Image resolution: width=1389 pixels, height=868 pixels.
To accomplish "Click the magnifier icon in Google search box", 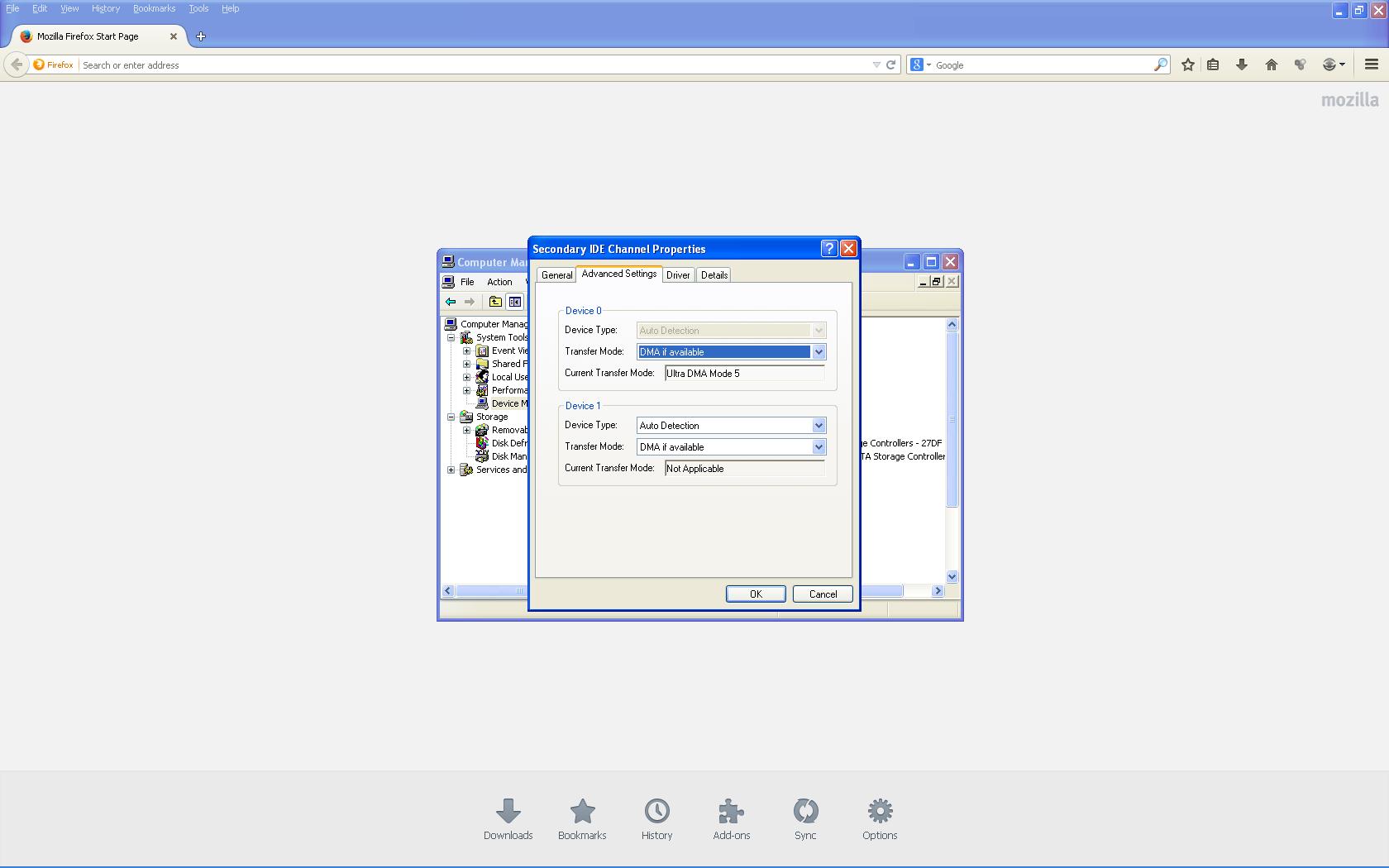I will coord(1161,64).
